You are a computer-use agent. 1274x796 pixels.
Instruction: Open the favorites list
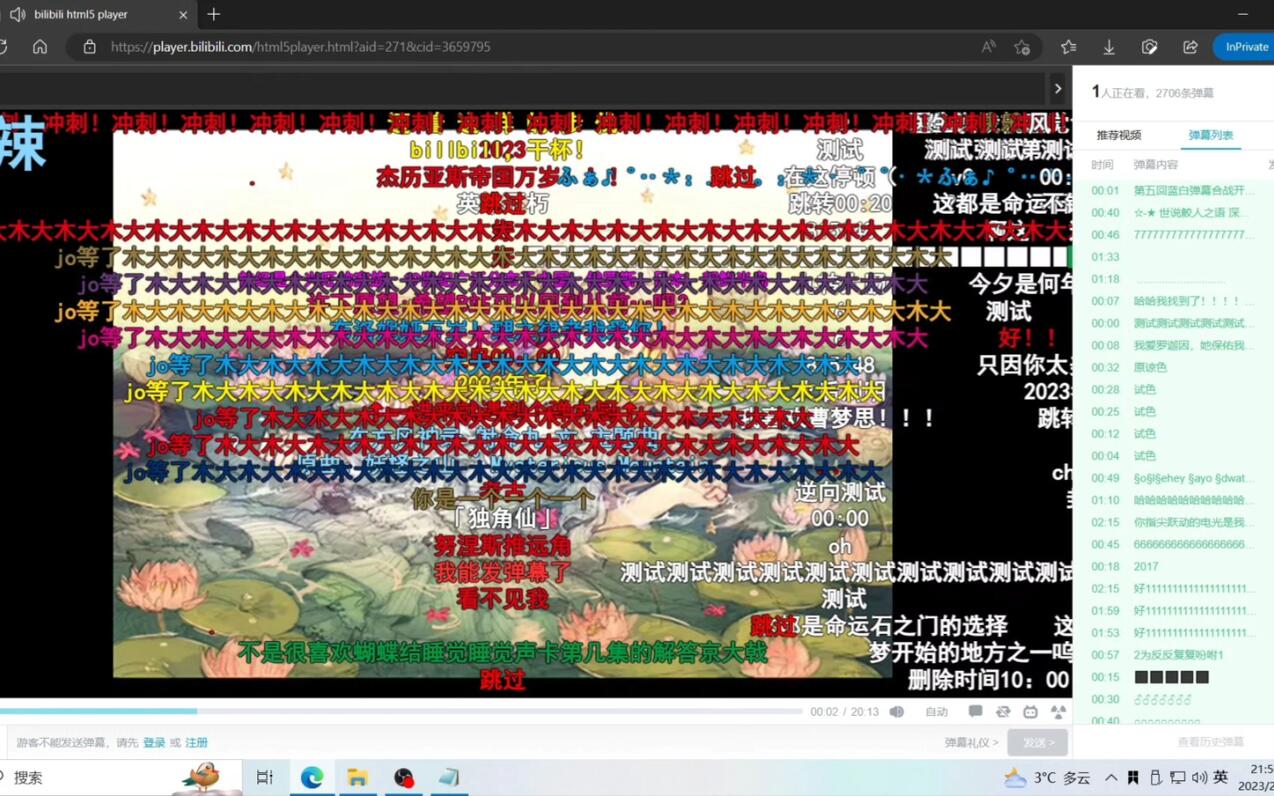(x=1068, y=47)
